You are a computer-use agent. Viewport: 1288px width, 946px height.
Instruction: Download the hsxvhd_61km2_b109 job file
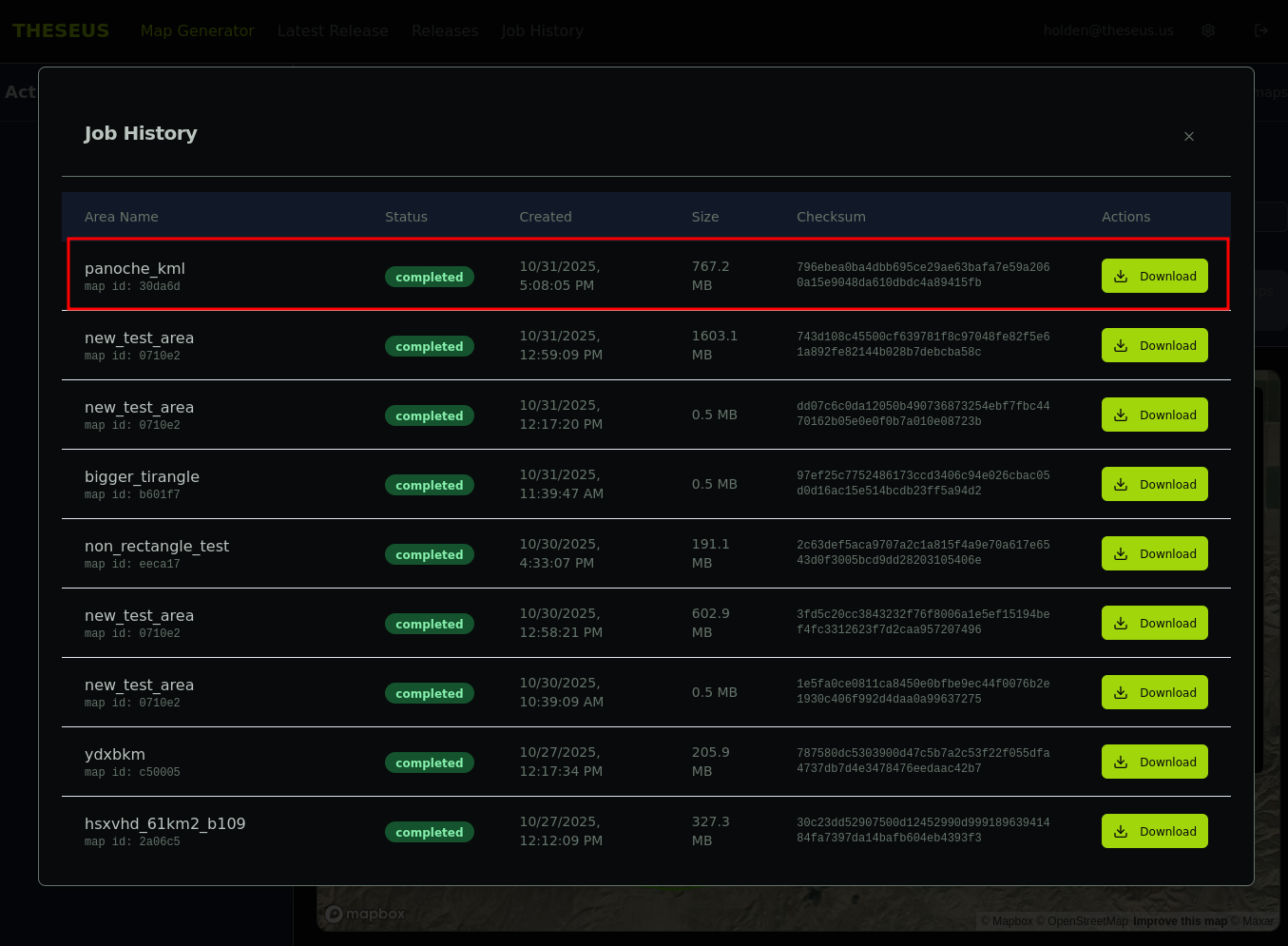point(1154,831)
